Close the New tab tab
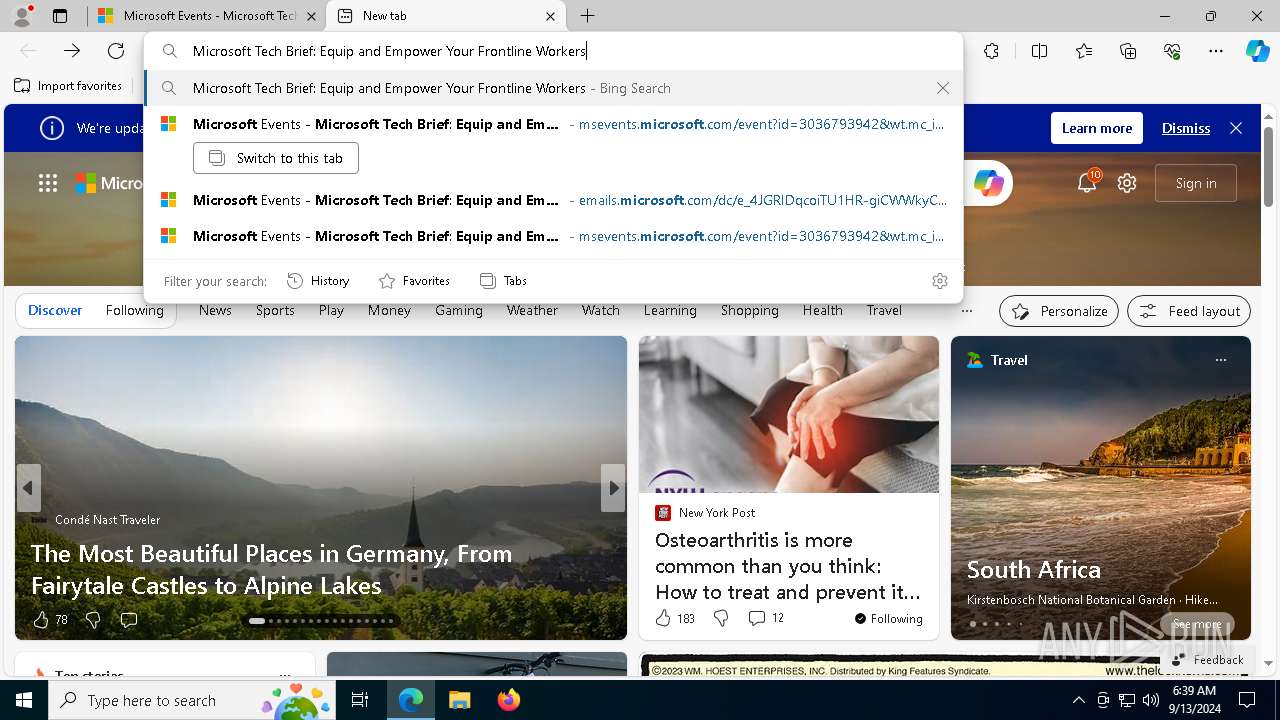Viewport: 1280px width, 720px height. (x=550, y=16)
